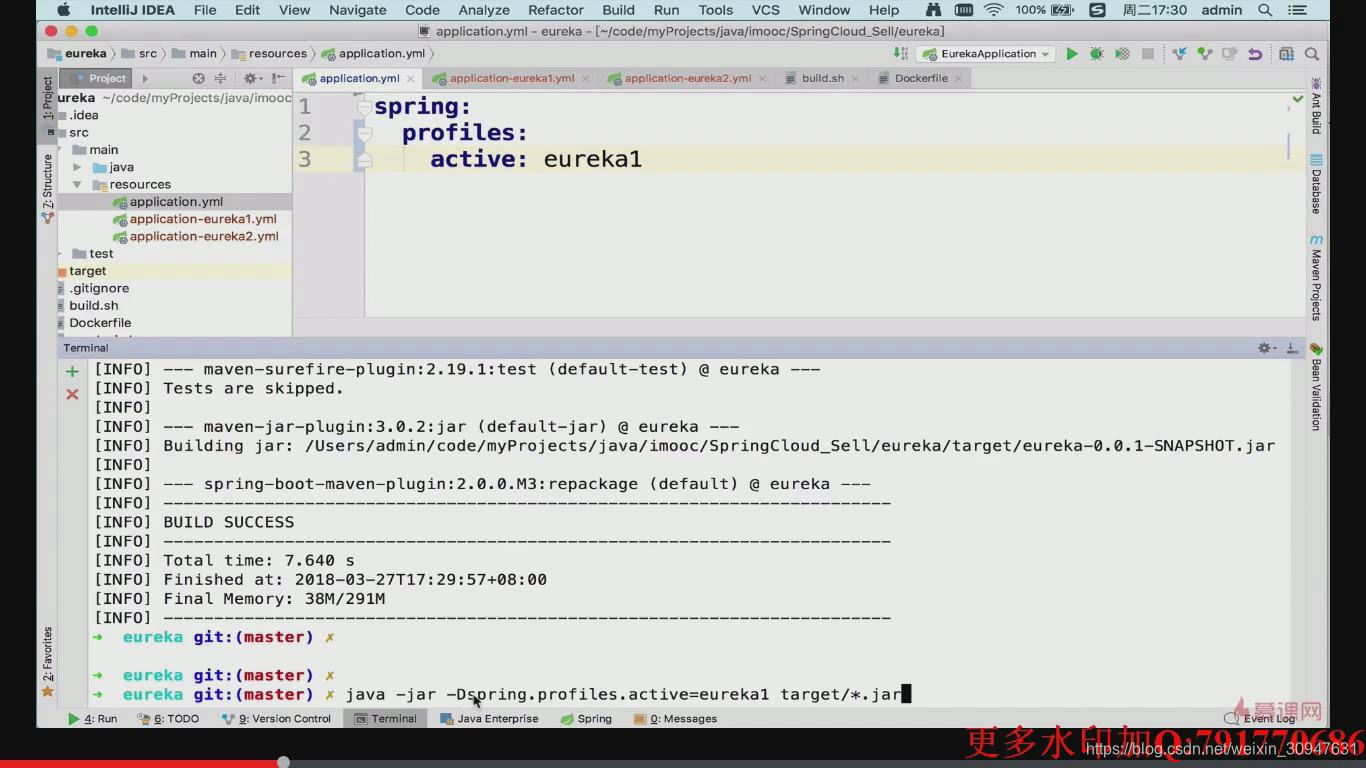
Task: Close the build.sh editor tab
Action: coord(855,78)
